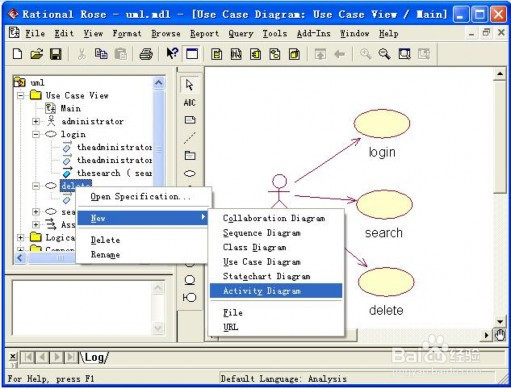Click the search use case ellipse
Screen dimensions: 511x389
(x=384, y=204)
